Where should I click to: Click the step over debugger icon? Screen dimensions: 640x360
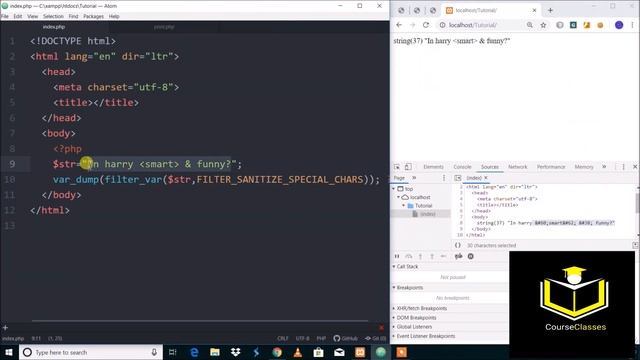point(409,256)
